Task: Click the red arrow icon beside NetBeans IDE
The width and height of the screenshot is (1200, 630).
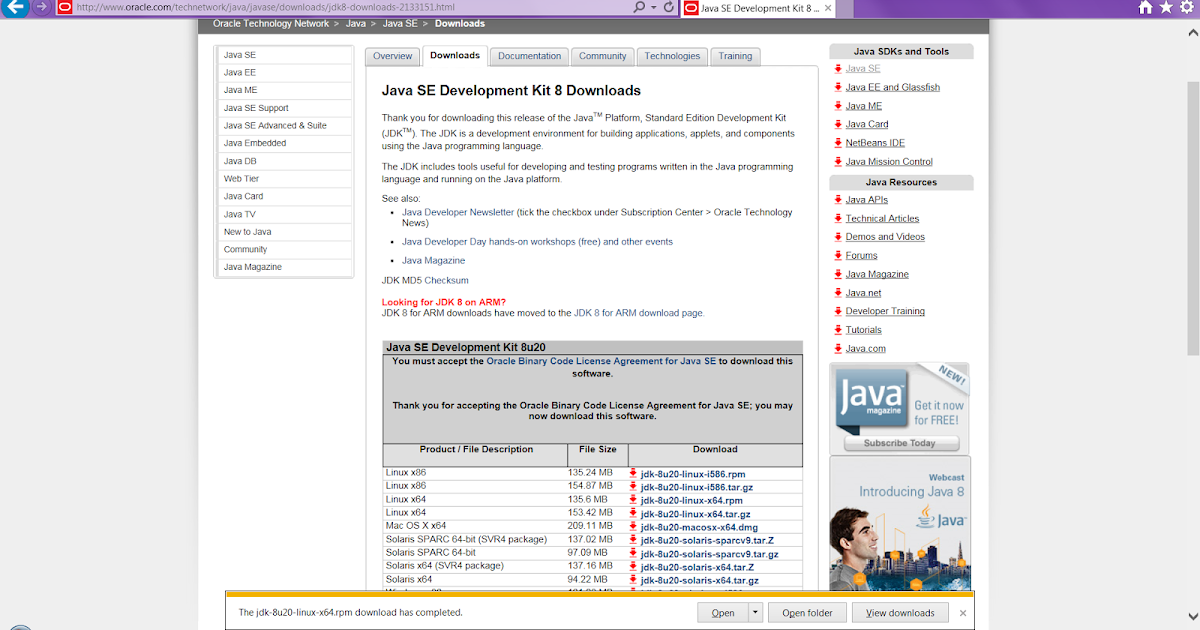Action: (838, 143)
